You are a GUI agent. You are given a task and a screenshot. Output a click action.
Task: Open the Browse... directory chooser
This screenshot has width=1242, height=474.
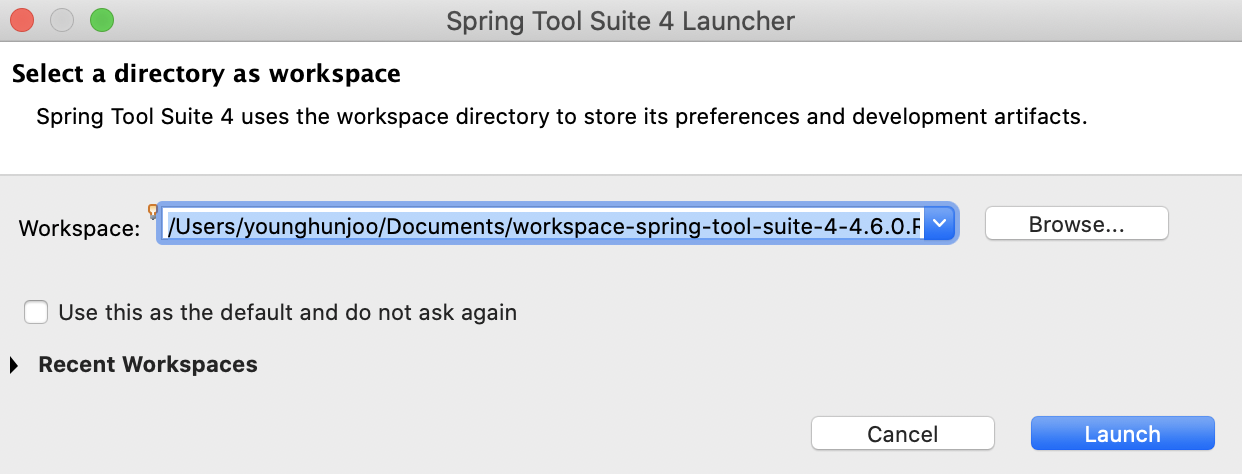[x=1076, y=224]
